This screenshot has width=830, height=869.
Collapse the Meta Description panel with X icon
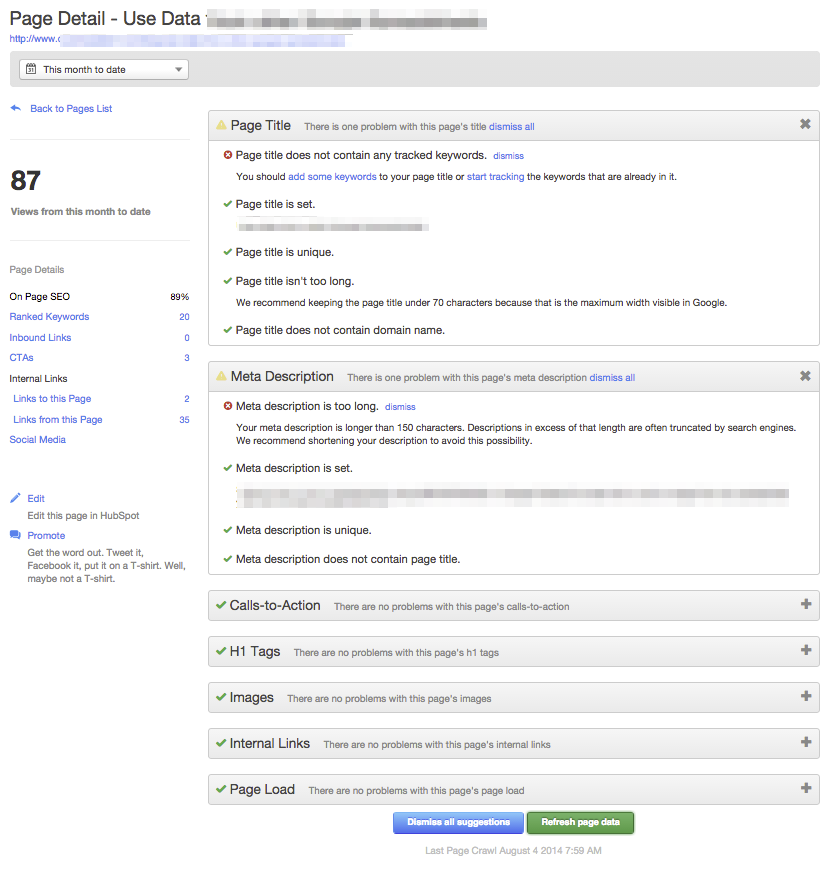[805, 376]
